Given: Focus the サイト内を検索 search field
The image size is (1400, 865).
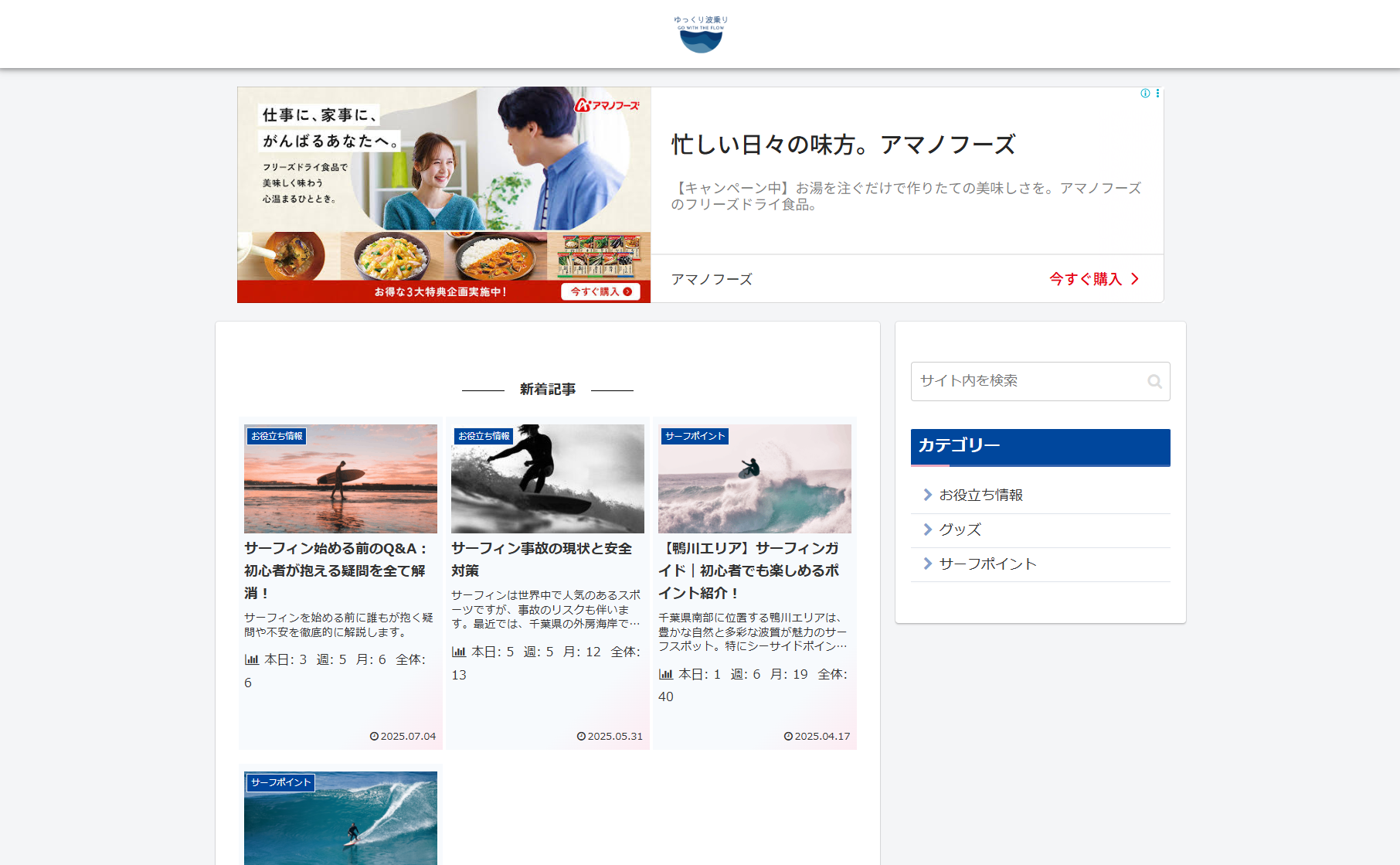Looking at the screenshot, I should tap(1028, 381).
